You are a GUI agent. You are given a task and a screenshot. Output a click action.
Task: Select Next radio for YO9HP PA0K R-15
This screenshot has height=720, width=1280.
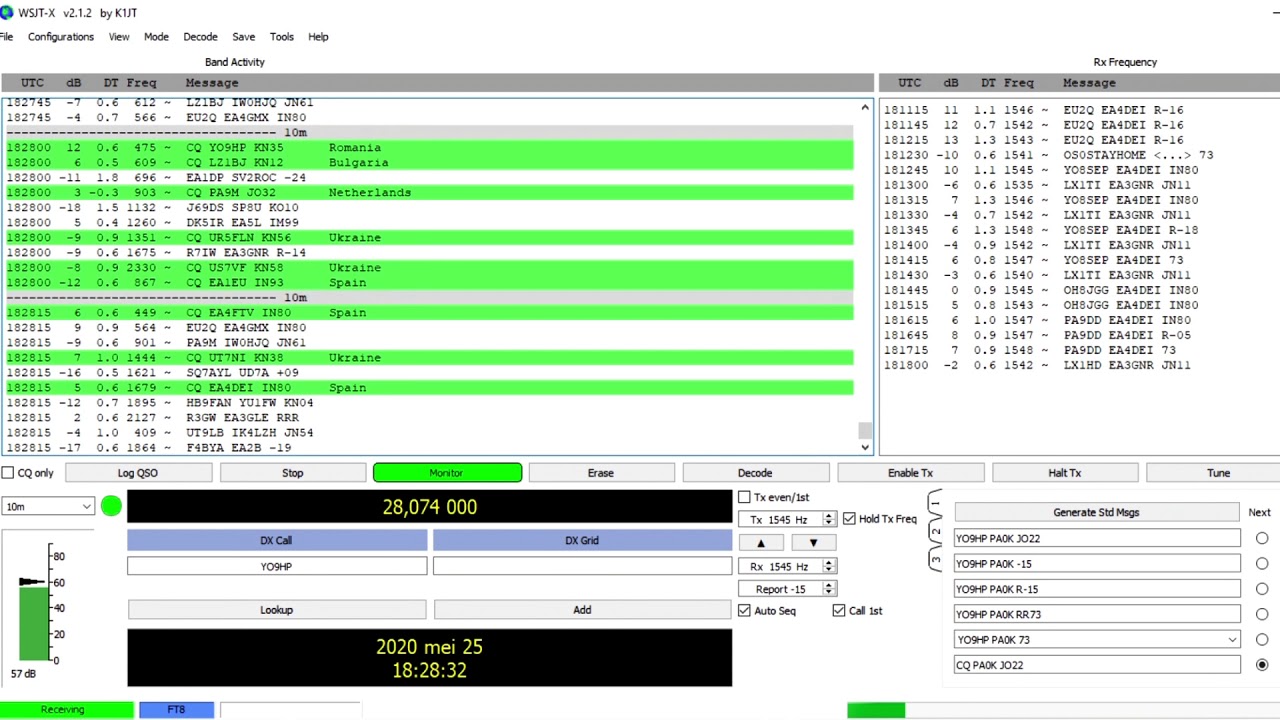coord(1262,589)
